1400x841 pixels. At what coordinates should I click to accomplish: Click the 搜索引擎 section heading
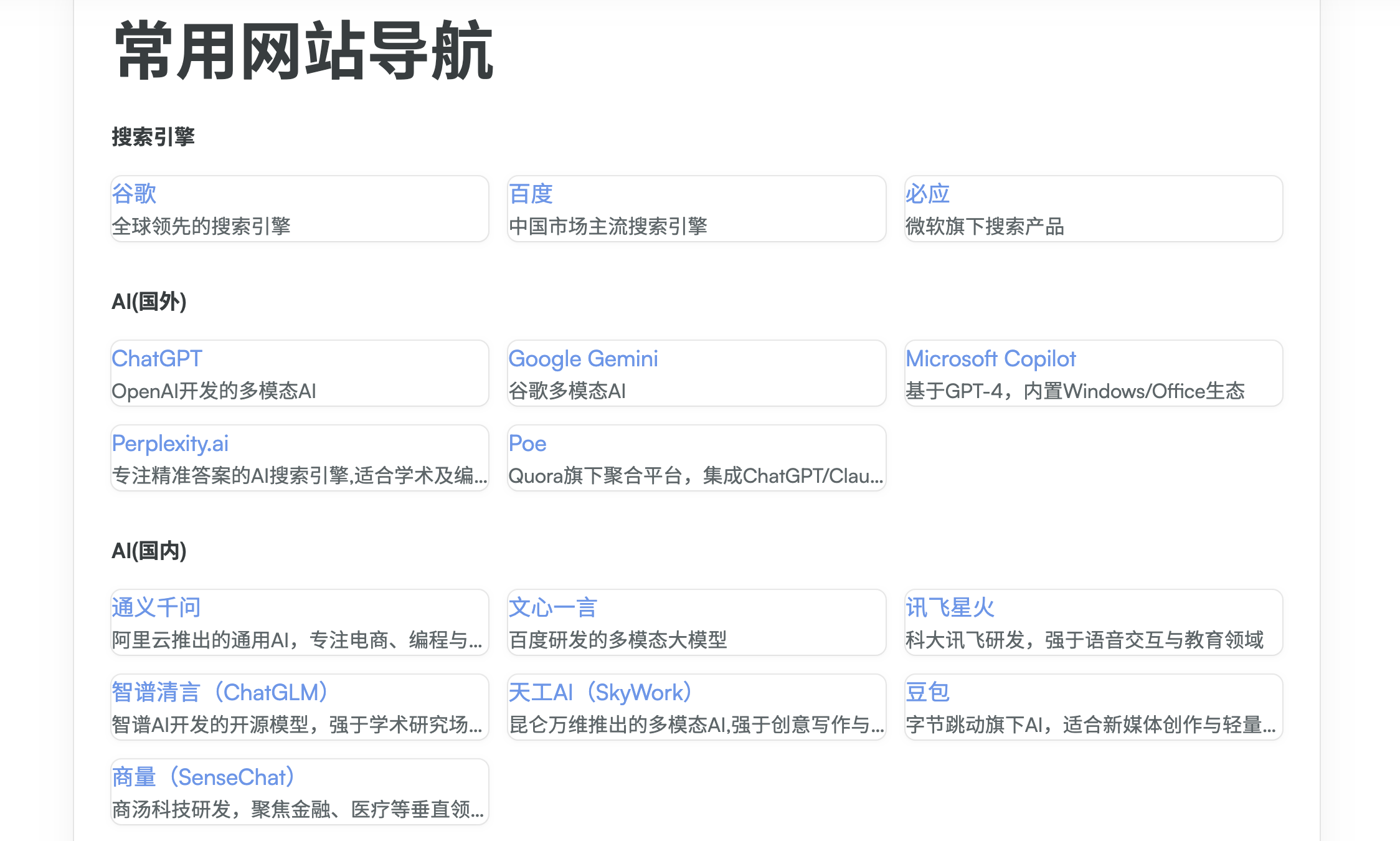coord(153,137)
